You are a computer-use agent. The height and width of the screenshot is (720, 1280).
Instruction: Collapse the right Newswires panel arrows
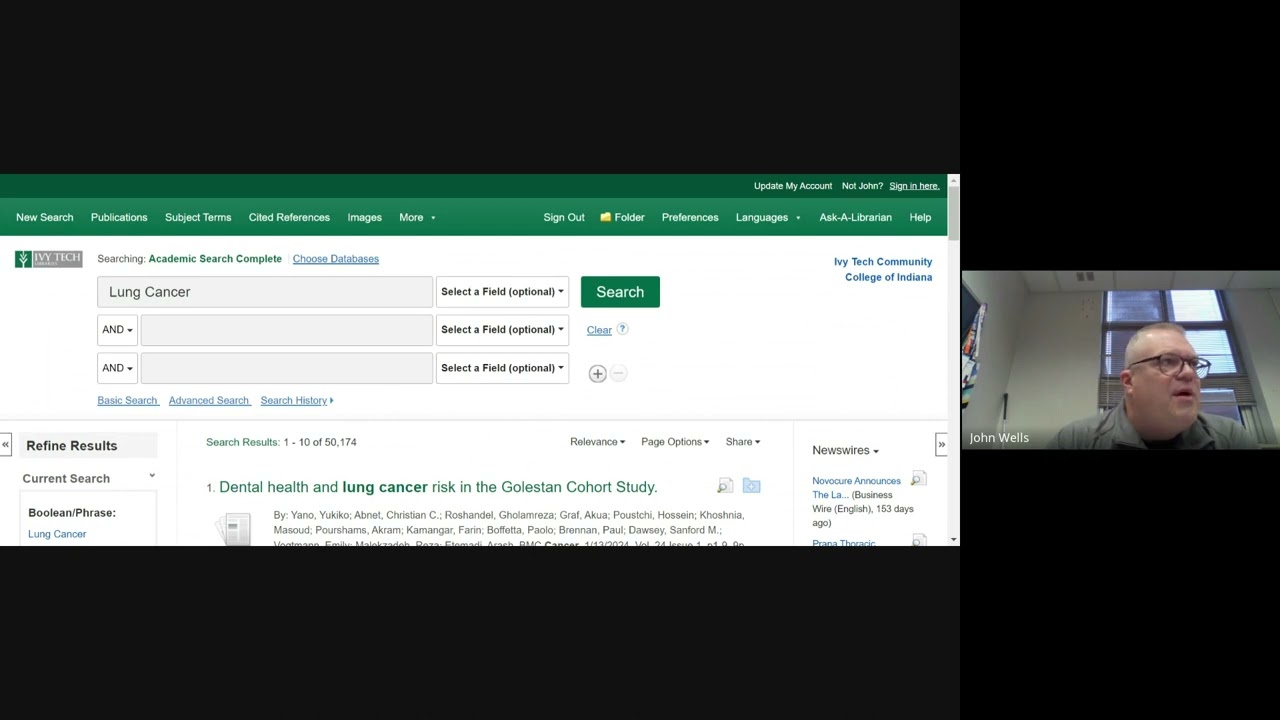(941, 445)
